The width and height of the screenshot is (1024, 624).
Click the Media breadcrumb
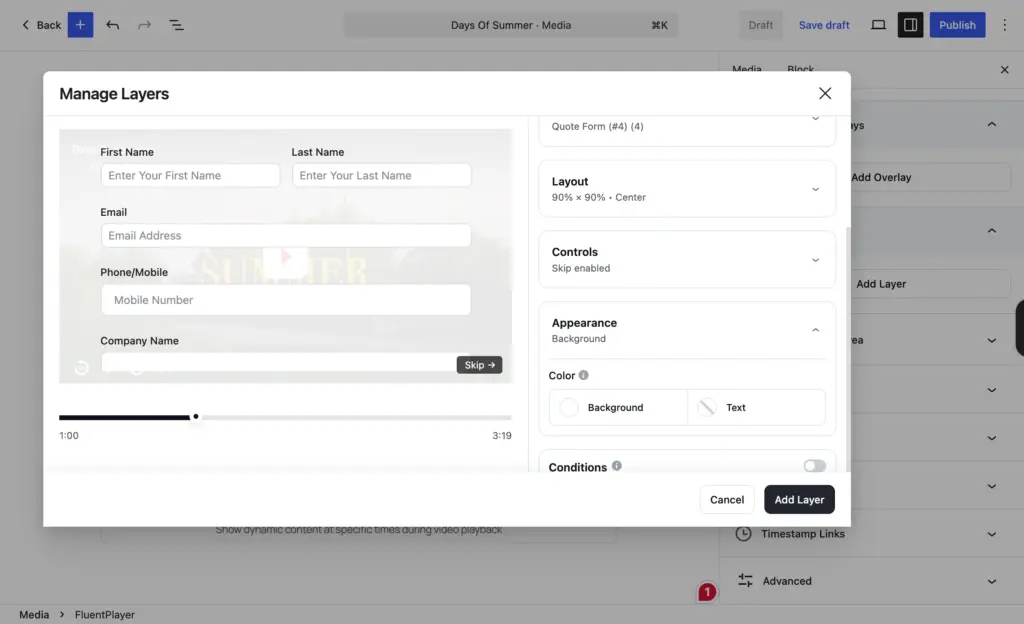tap(34, 614)
